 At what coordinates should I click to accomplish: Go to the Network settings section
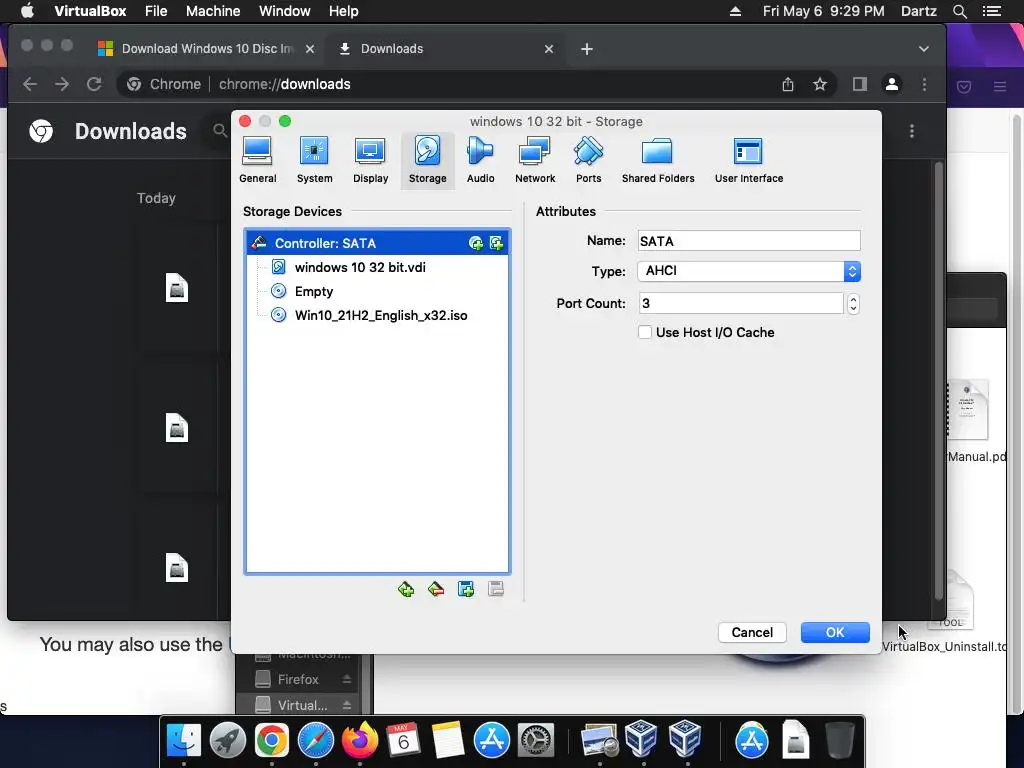click(535, 161)
